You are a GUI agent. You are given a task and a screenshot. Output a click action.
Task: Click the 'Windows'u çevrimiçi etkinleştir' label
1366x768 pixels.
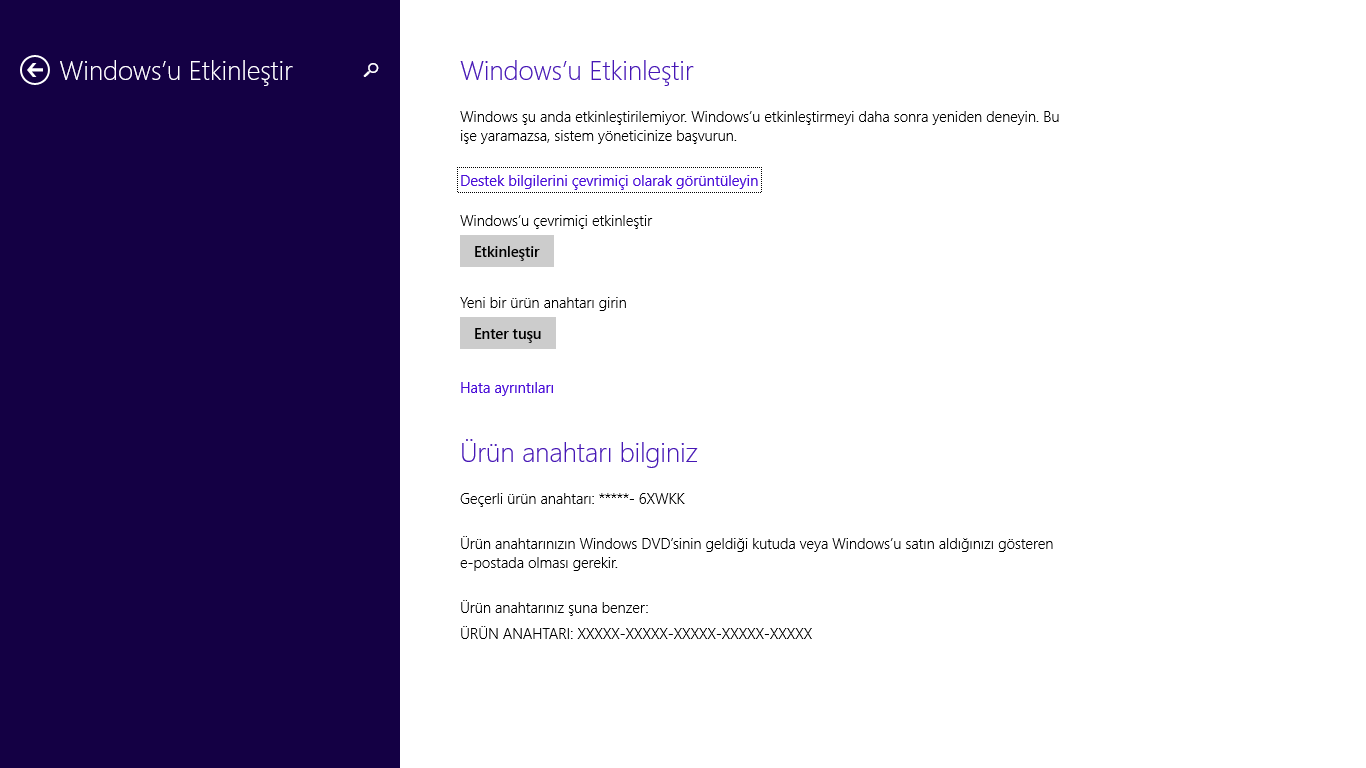556,221
